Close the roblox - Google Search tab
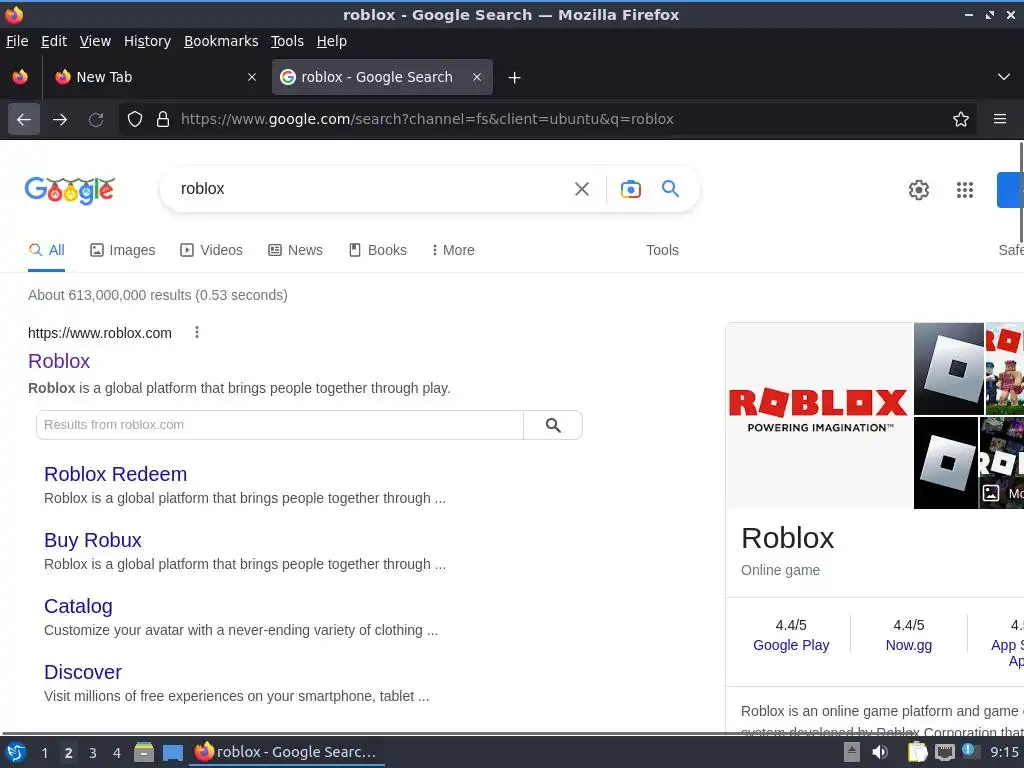Screen dimensions: 1024x768 (477, 77)
